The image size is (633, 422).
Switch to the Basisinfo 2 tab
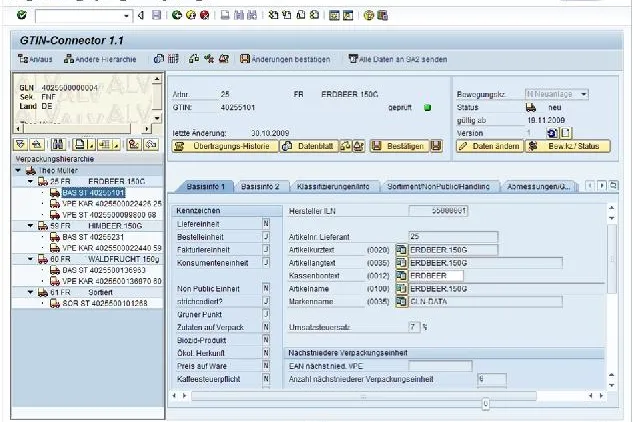coord(260,187)
